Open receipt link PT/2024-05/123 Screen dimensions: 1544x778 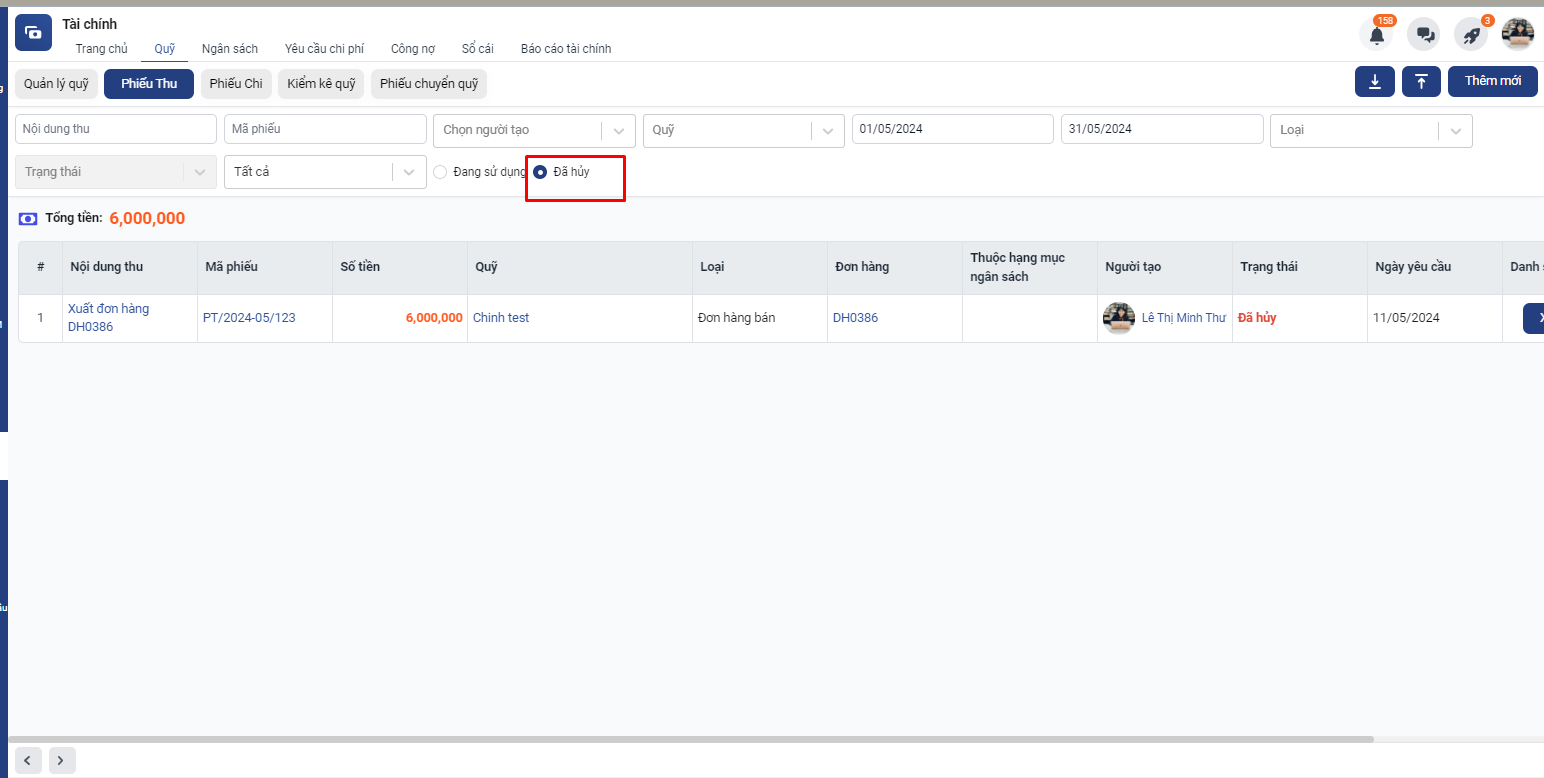[x=249, y=318]
